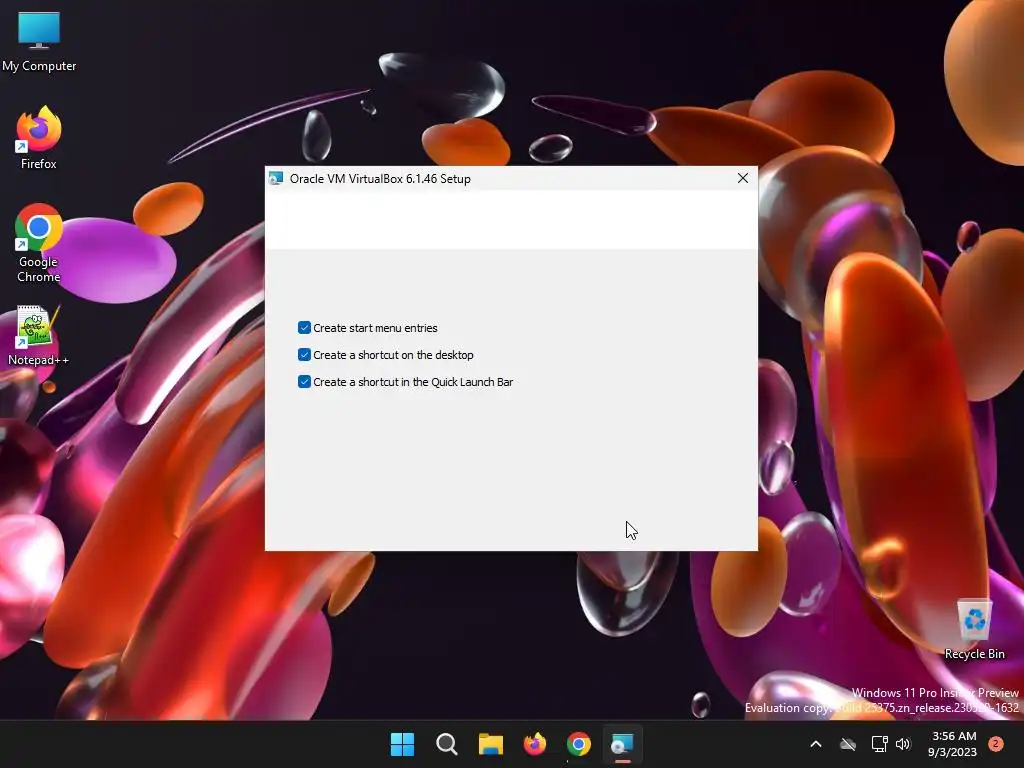This screenshot has height=768, width=1024.
Task: Open taskbar Search
Action: tap(447, 744)
